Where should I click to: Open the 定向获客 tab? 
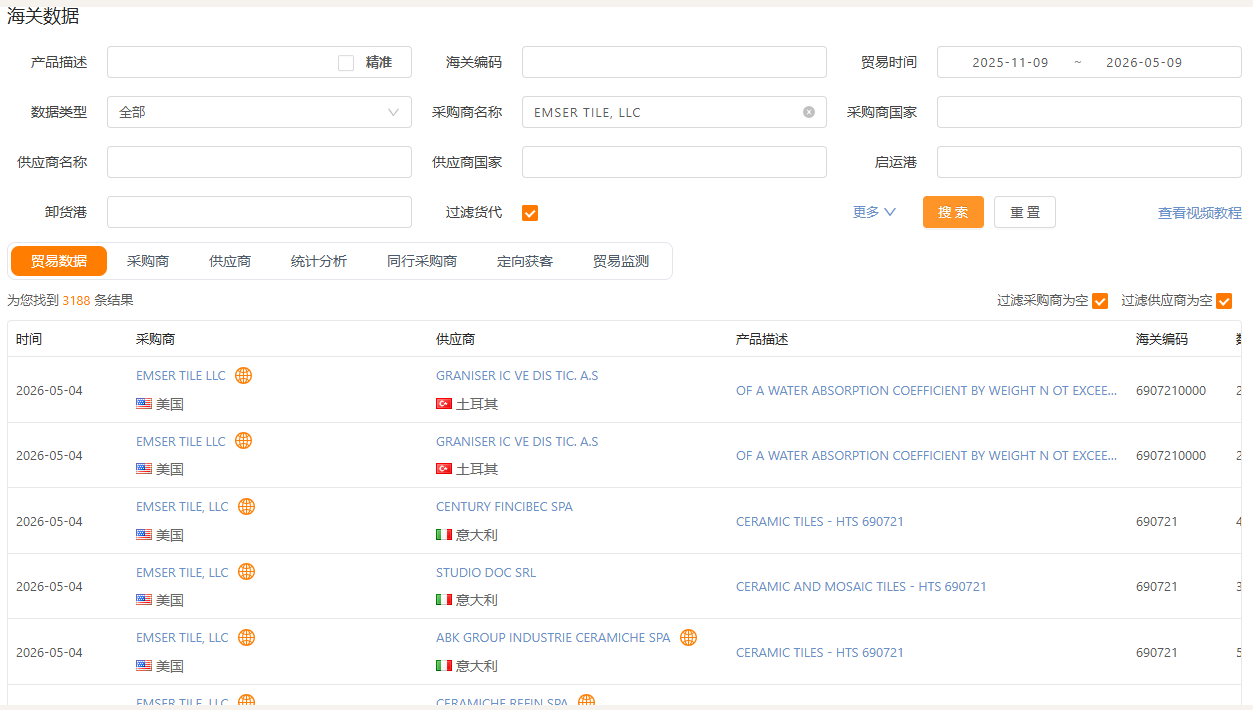pyautogui.click(x=525, y=261)
